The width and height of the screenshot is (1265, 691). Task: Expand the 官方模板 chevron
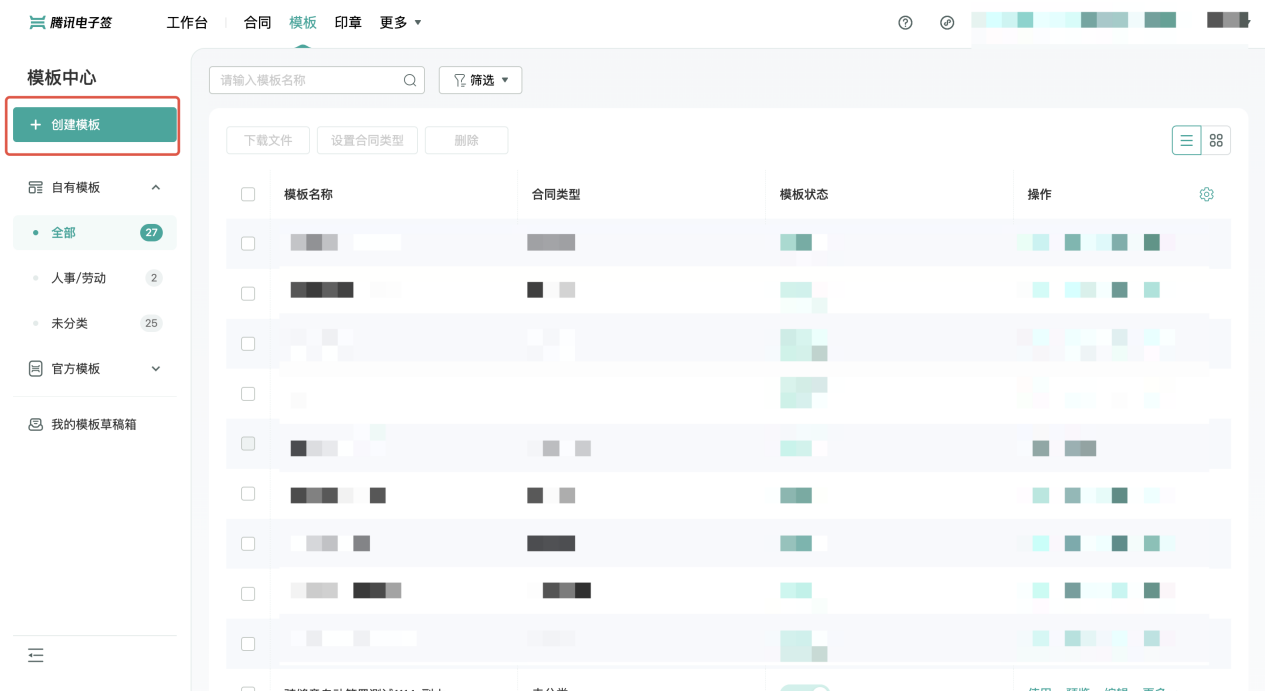[x=156, y=369]
